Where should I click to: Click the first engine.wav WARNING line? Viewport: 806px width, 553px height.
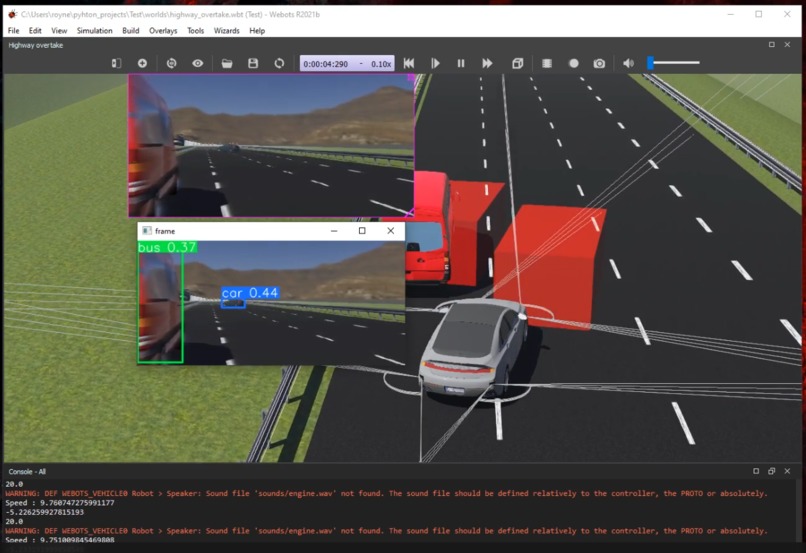click(386, 493)
